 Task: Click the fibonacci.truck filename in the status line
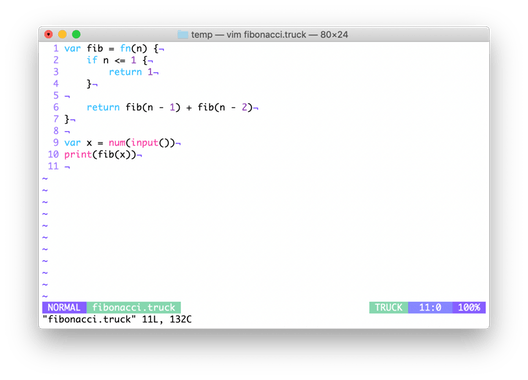coord(134,308)
